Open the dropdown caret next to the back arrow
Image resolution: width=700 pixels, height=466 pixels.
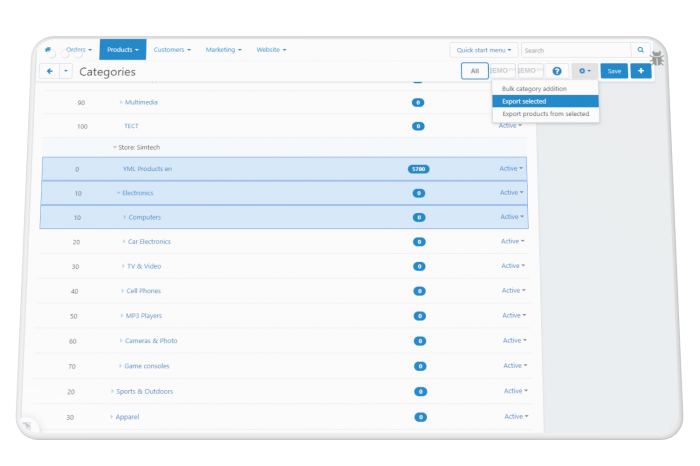[x=66, y=71]
